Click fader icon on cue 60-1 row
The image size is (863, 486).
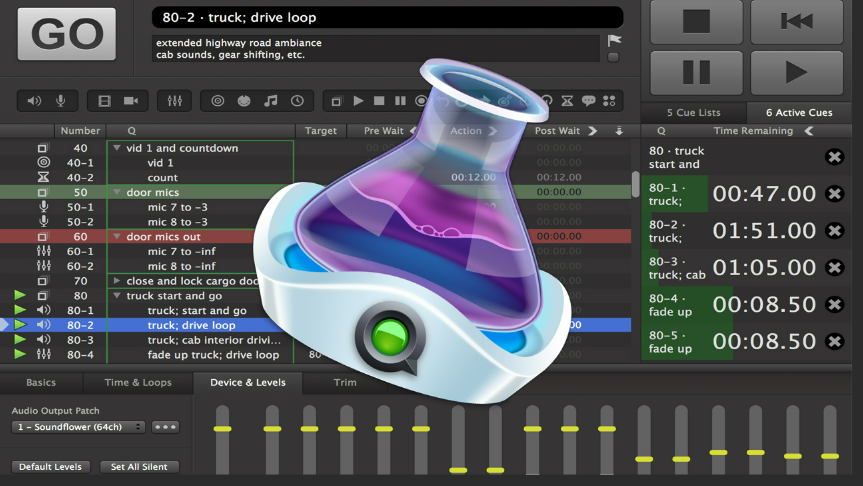43,251
